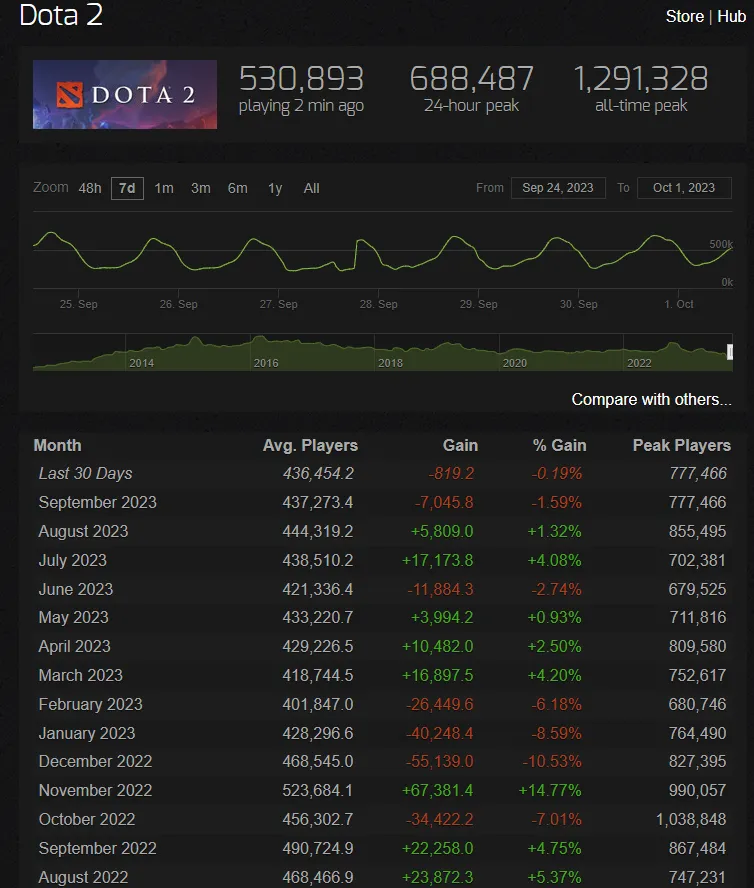The width and height of the screenshot is (754, 888).
Task: Click the 28. Sep axis label
Action: (378, 304)
